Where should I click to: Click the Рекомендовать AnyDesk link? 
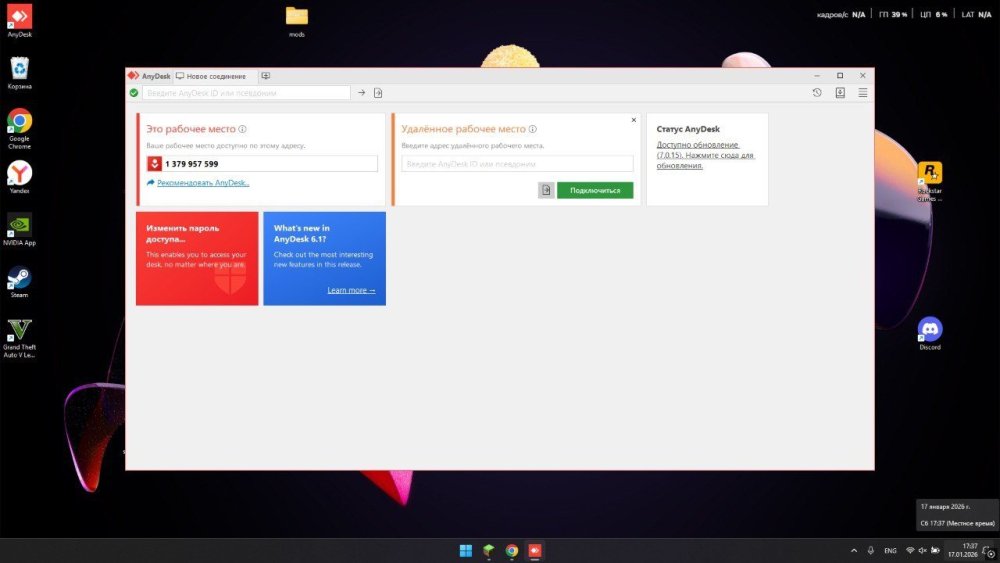(203, 183)
